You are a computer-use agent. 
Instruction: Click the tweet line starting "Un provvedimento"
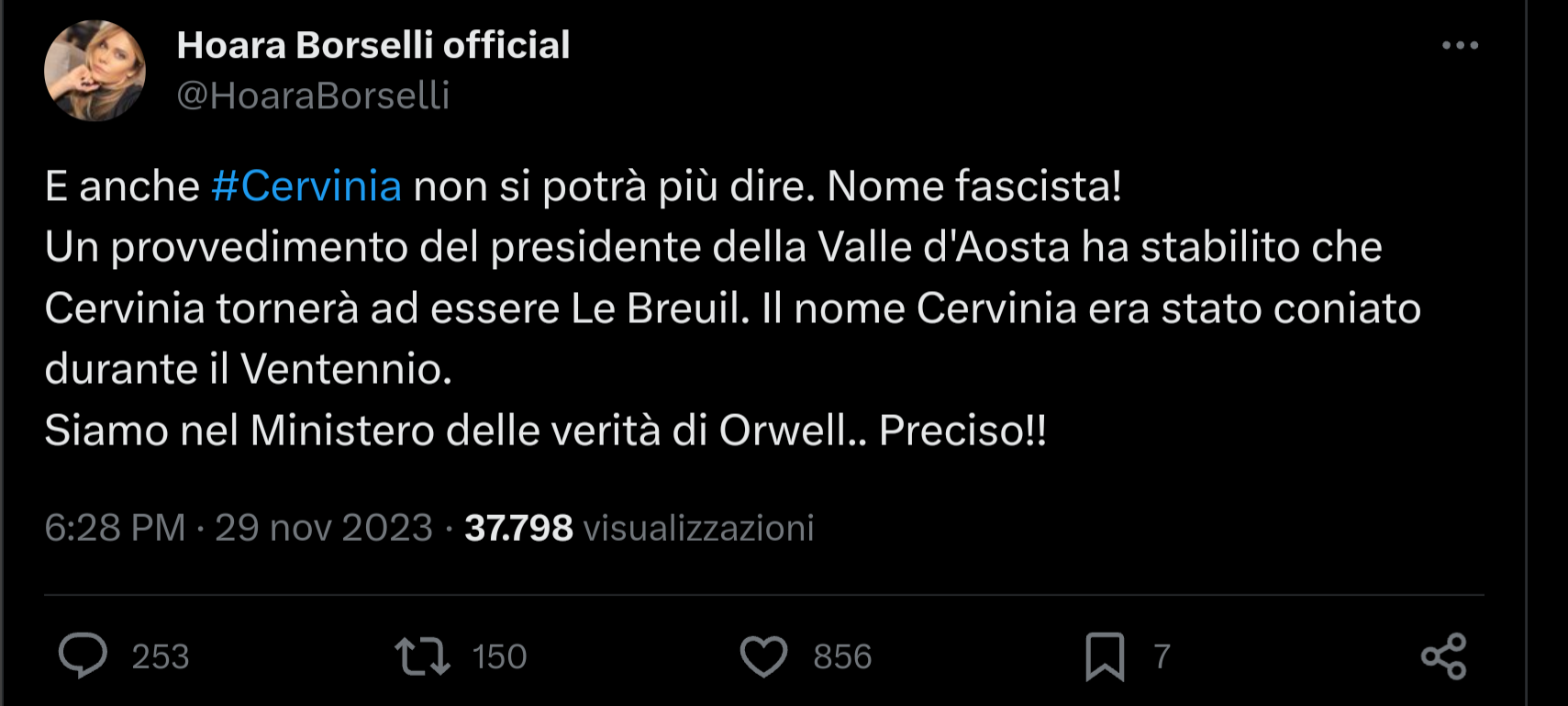pos(713,247)
